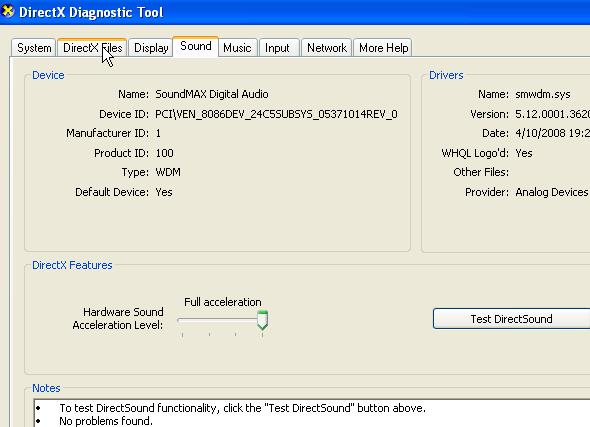Open the Network tab
Viewport: 590px width, 427px height.
pyautogui.click(x=327, y=48)
